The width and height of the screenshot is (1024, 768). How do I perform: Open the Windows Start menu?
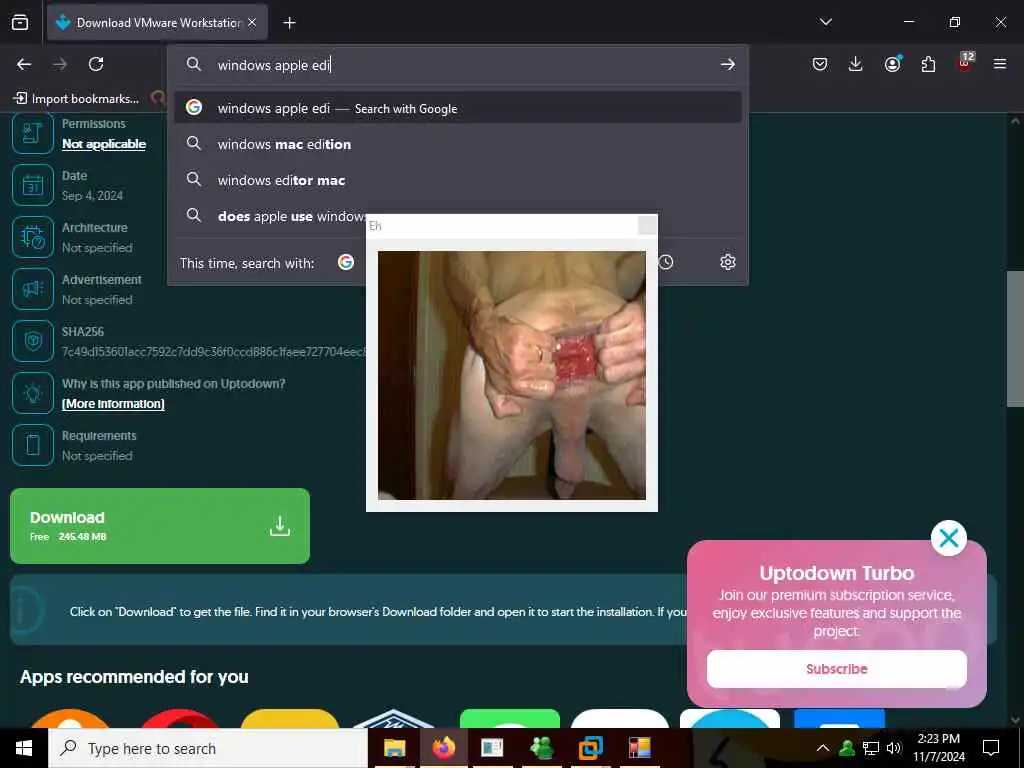tap(24, 748)
